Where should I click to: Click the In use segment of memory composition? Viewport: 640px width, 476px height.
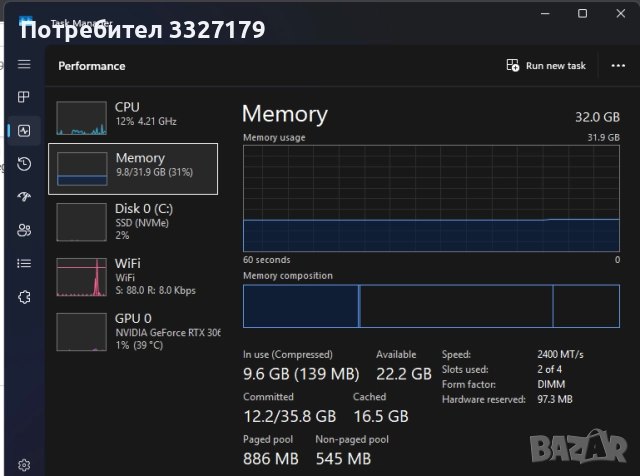[x=301, y=306]
